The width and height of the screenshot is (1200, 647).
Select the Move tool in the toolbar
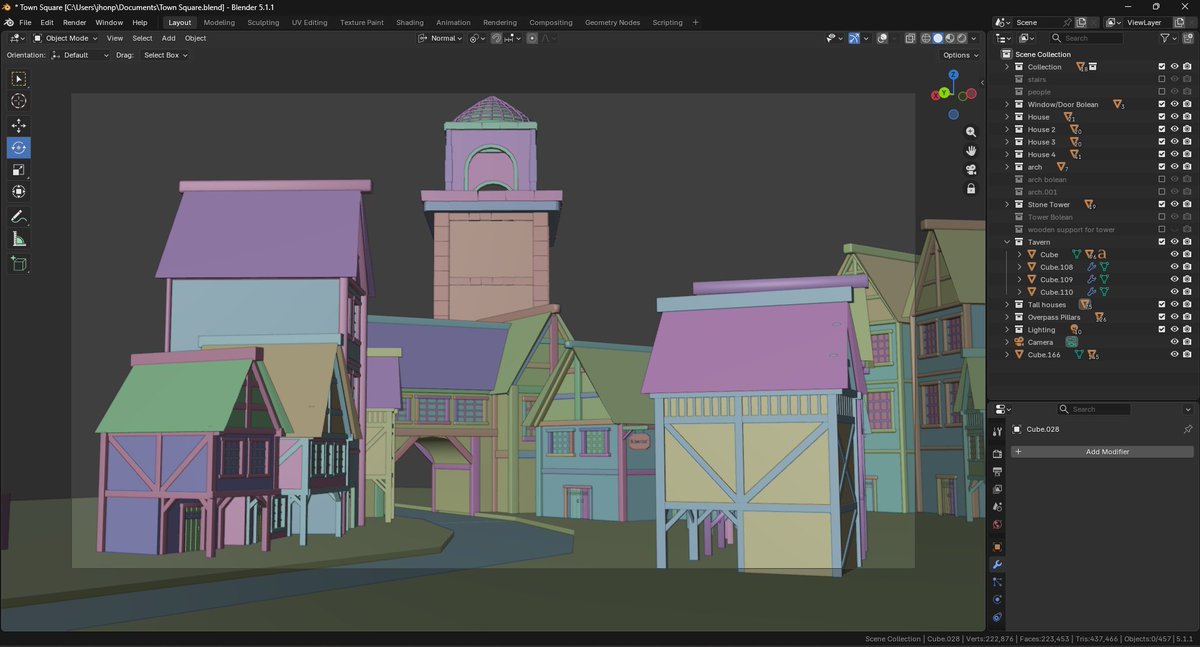(x=18, y=125)
